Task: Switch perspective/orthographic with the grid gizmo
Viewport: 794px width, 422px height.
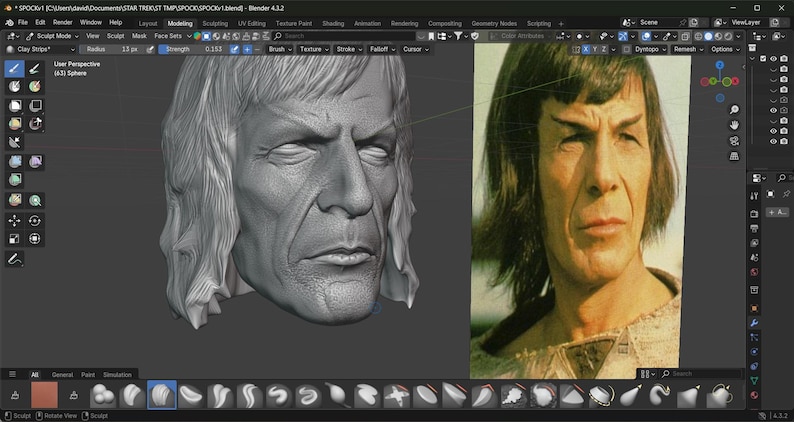Action: tap(734, 157)
